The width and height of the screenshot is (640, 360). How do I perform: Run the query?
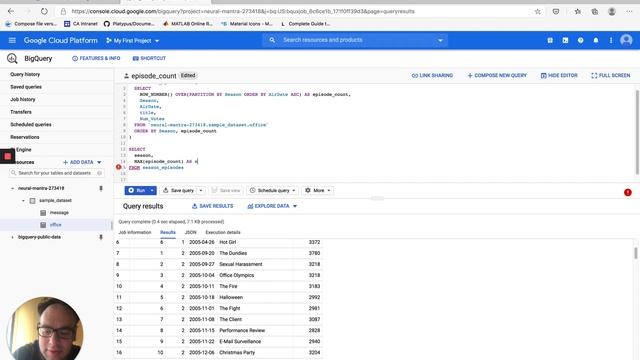point(137,191)
